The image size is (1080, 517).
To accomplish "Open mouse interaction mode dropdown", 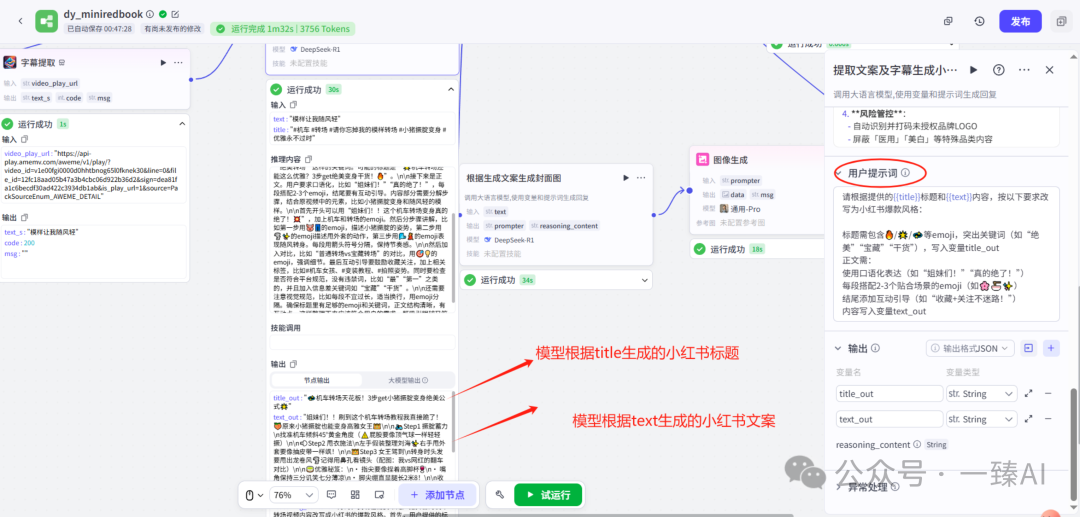I will (256, 495).
